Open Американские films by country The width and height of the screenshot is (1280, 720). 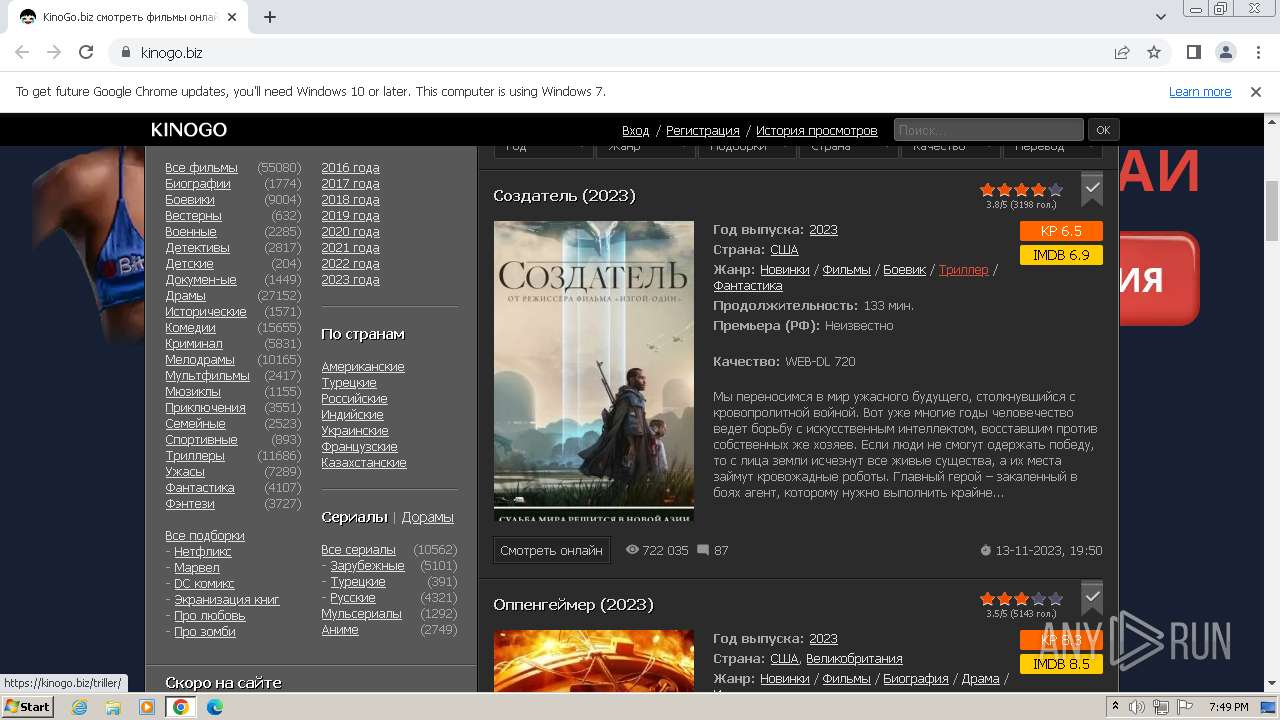363,367
